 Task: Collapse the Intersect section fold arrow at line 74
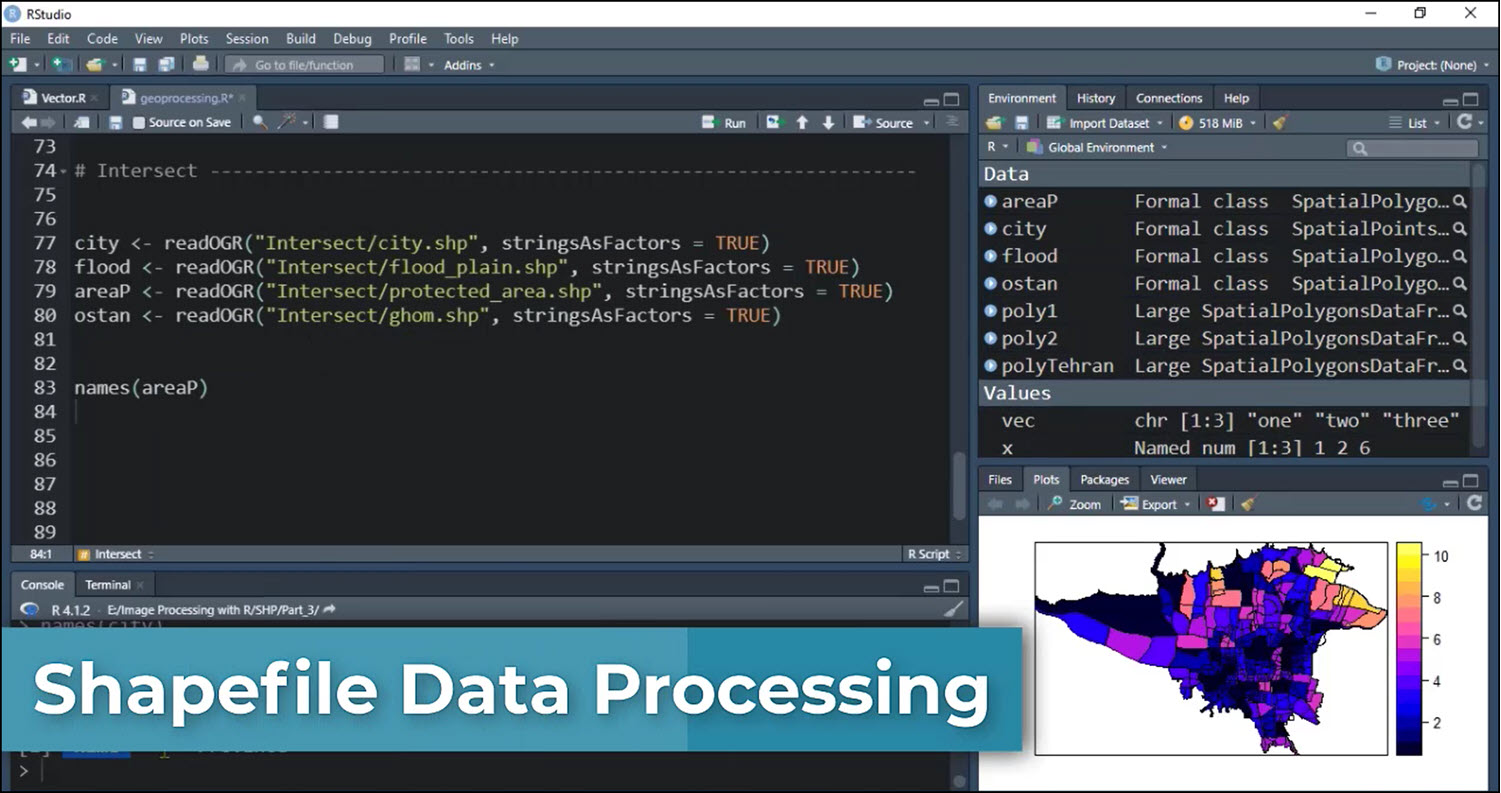pos(65,172)
